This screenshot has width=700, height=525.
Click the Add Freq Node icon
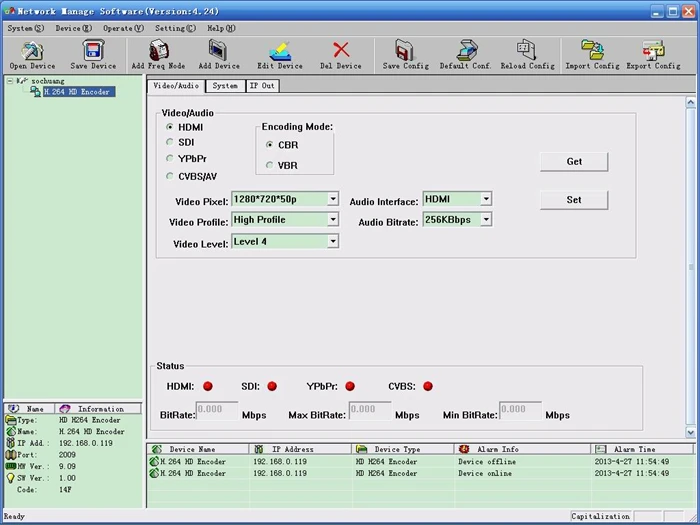tap(158, 51)
